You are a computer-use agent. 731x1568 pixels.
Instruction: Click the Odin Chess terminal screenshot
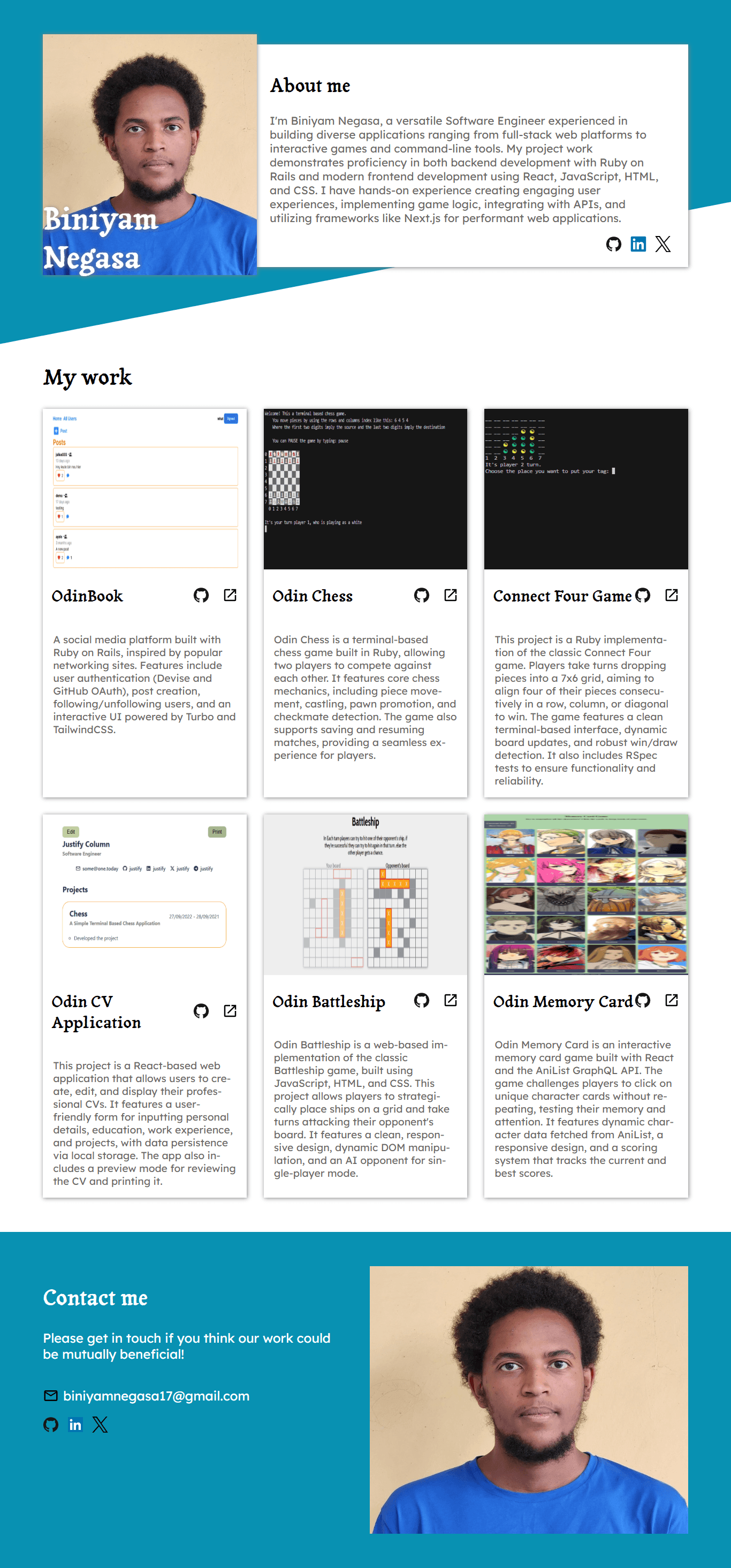click(x=365, y=489)
